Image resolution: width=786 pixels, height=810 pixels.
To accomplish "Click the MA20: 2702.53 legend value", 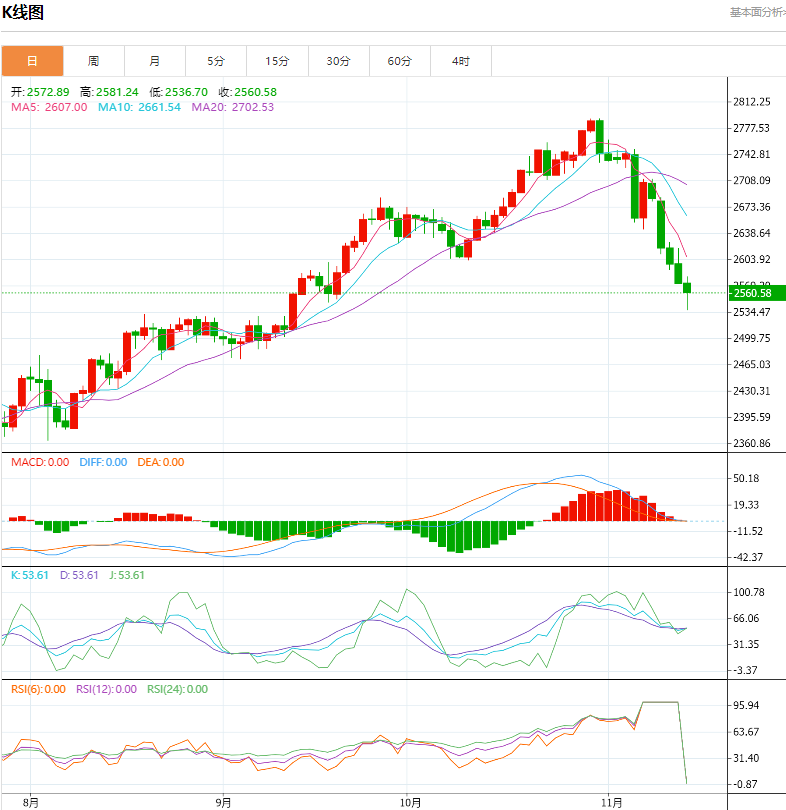I will coord(232,107).
